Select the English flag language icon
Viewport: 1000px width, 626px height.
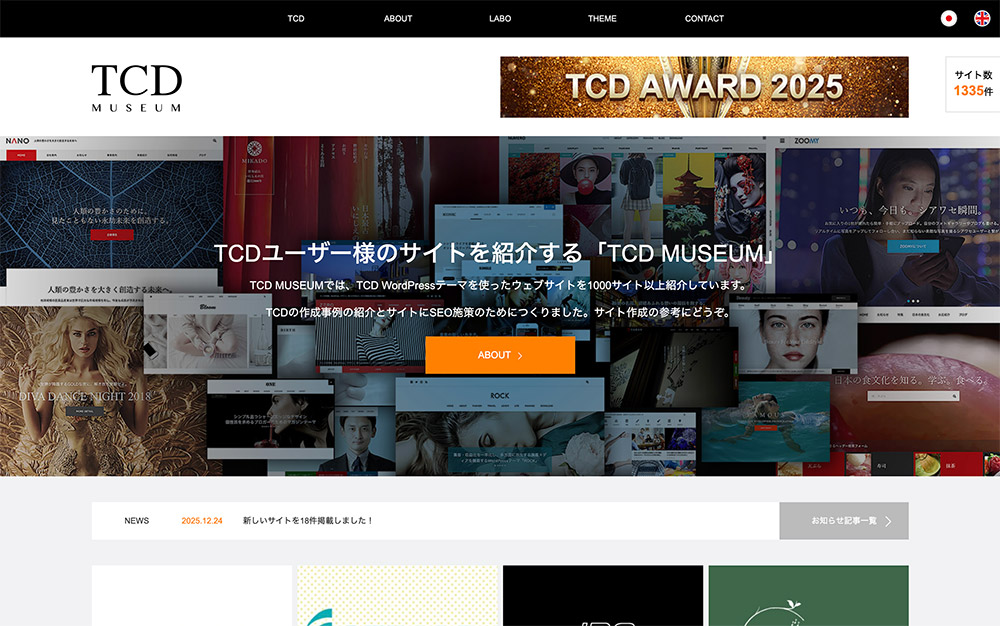coord(981,18)
